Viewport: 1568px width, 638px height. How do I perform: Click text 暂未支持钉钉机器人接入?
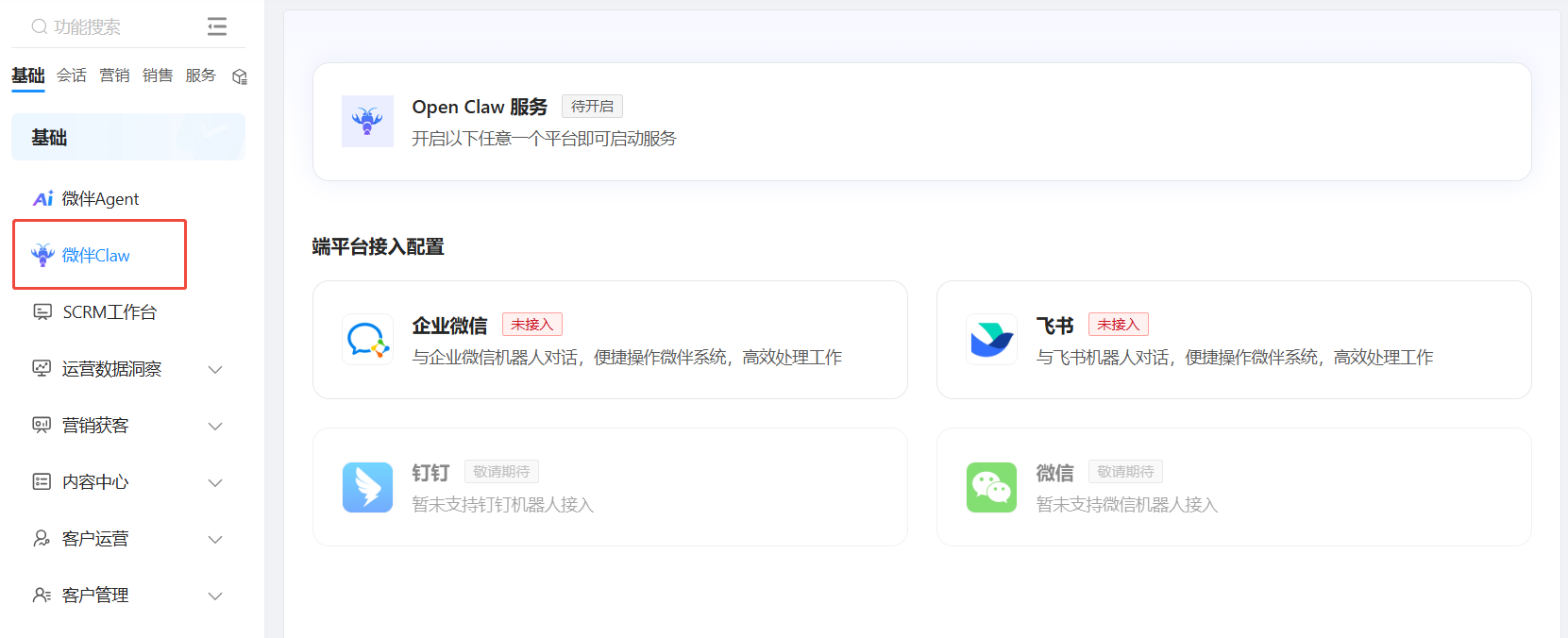(502, 505)
